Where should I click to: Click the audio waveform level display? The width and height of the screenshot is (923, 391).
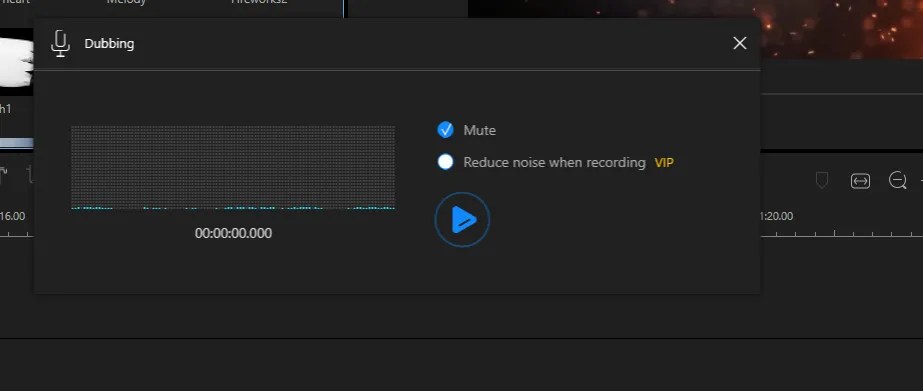tap(233, 167)
